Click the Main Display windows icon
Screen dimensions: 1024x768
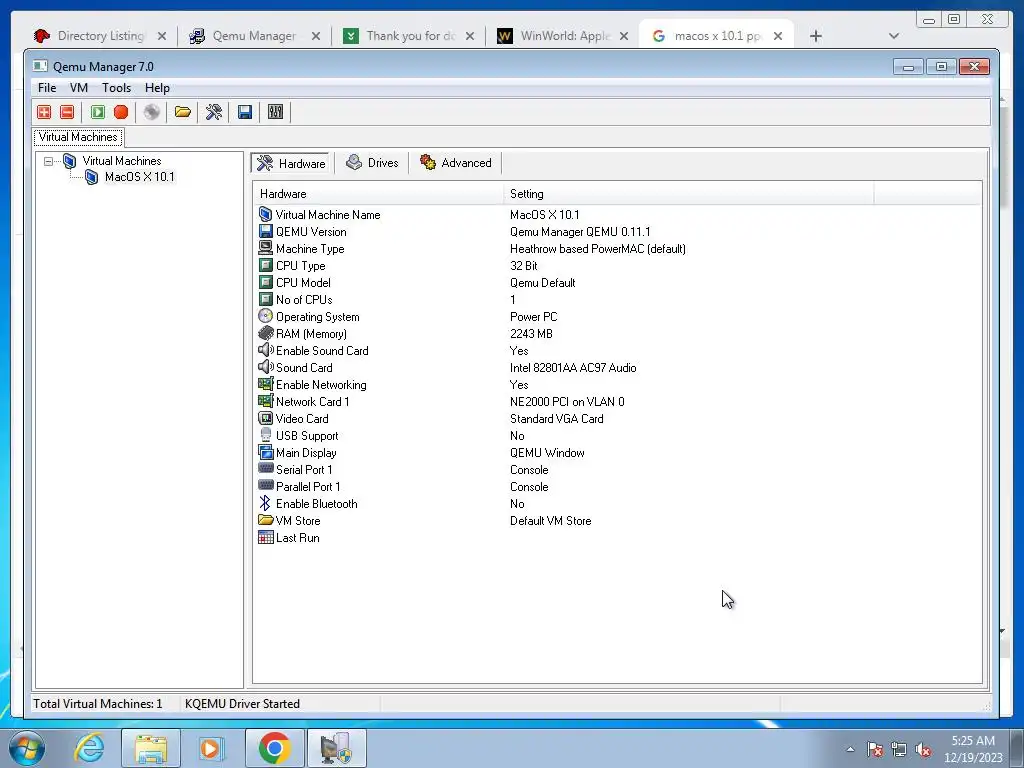pos(265,452)
